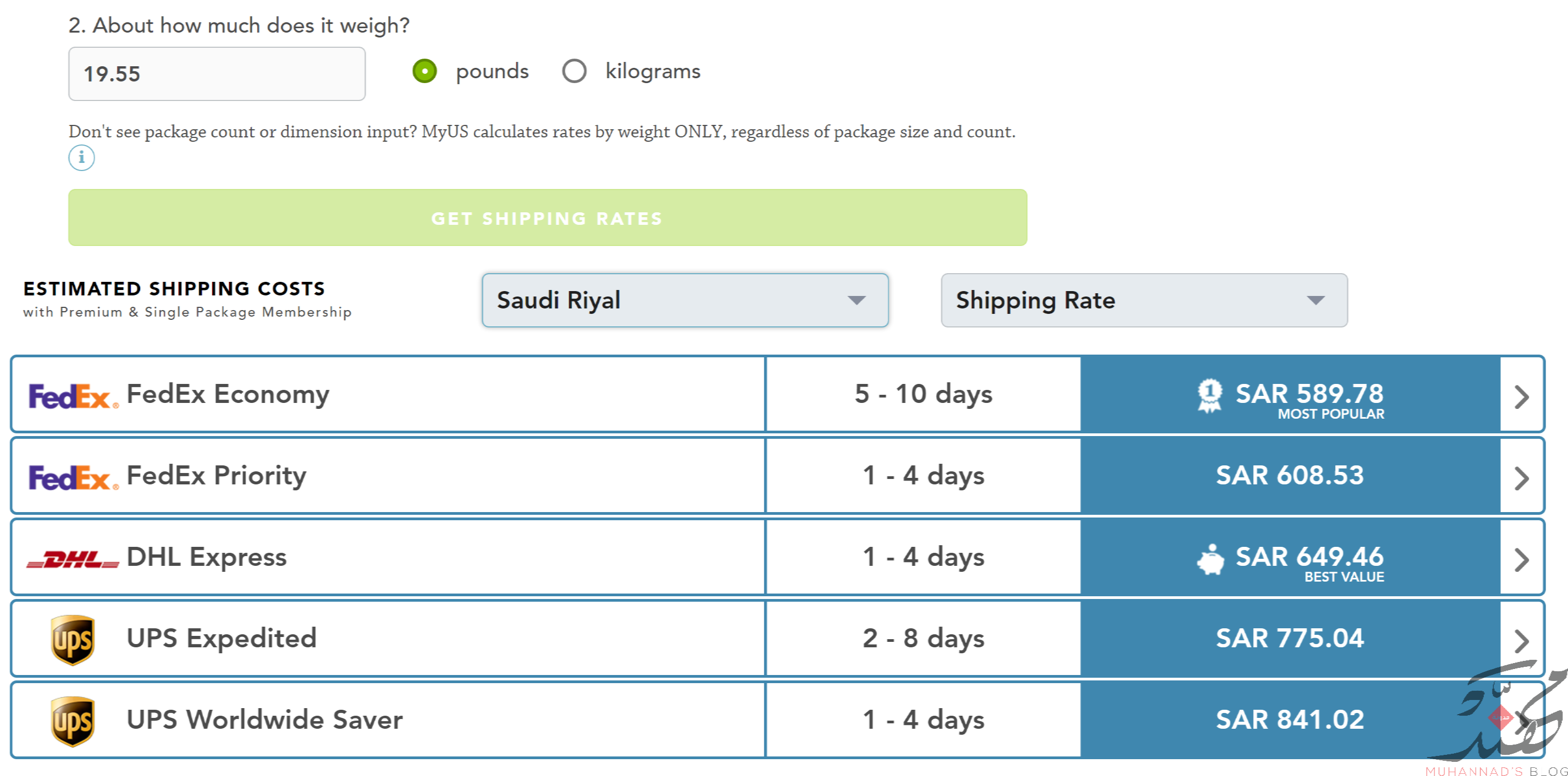Screen dimensions: 1568x776
Task: Click the Most Popular ribbon badge icon
Action: pyautogui.click(x=1209, y=395)
